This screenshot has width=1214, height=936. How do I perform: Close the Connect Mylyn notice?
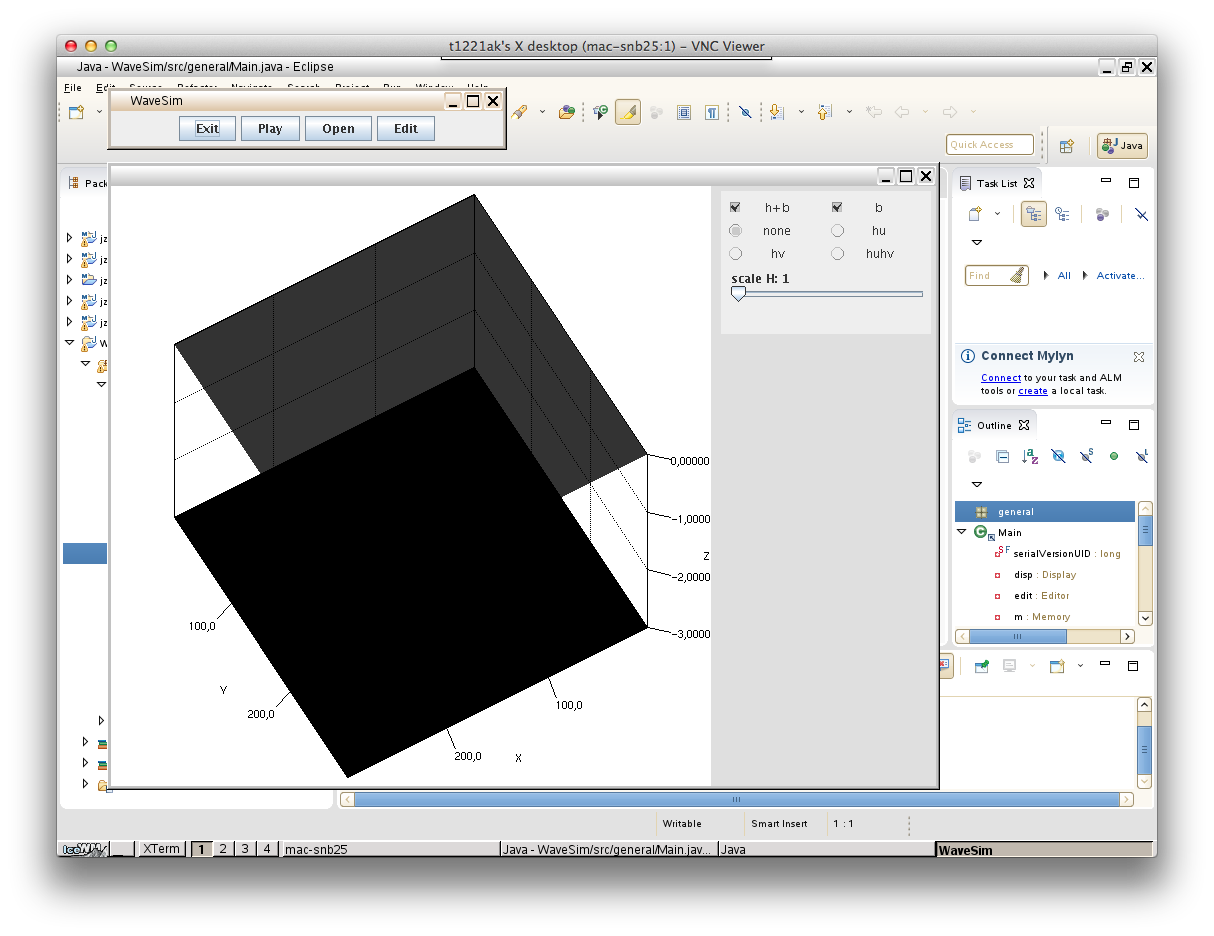point(1138,356)
